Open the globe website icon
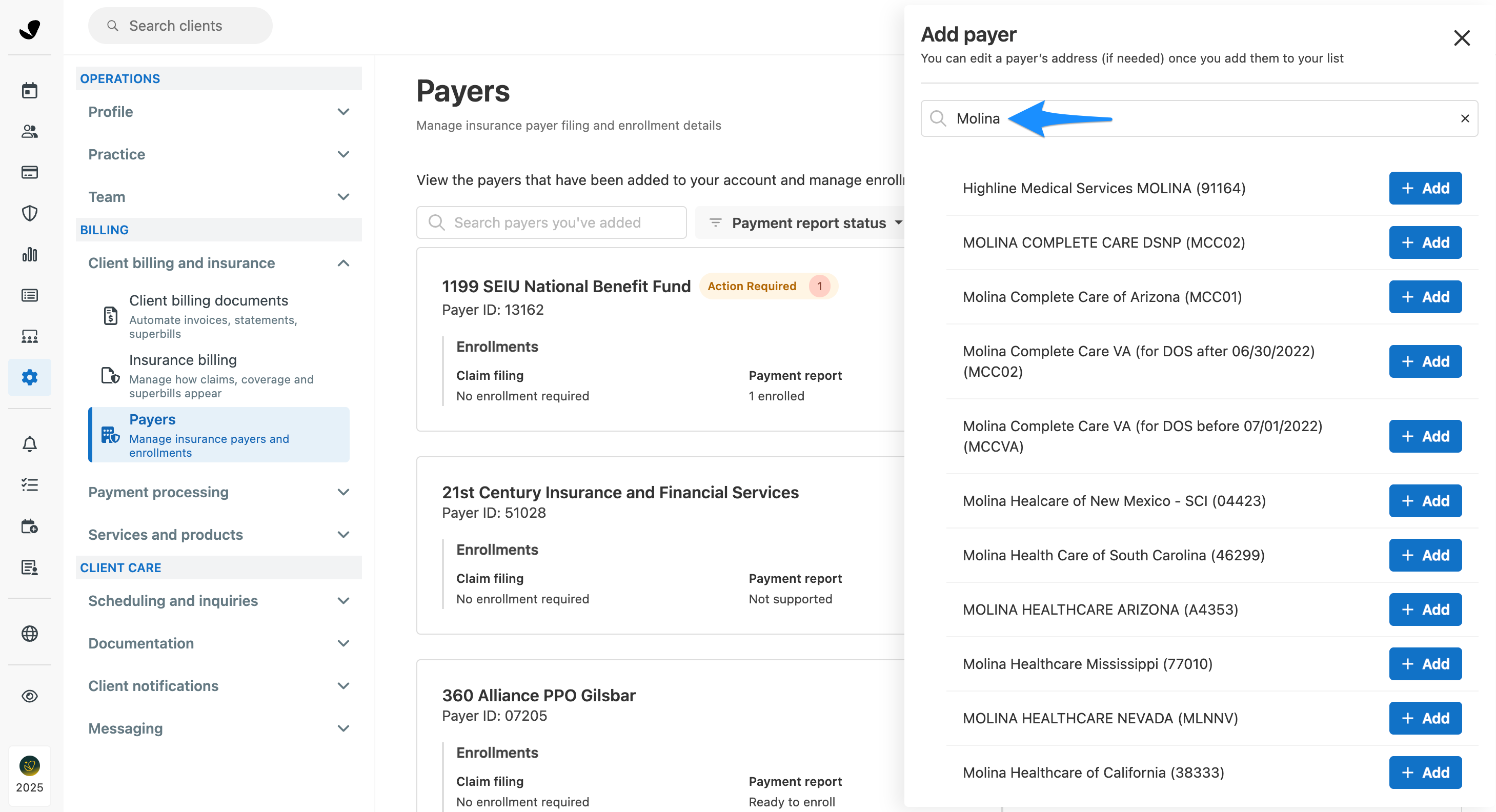Image resolution: width=1496 pixels, height=812 pixels. (30, 634)
